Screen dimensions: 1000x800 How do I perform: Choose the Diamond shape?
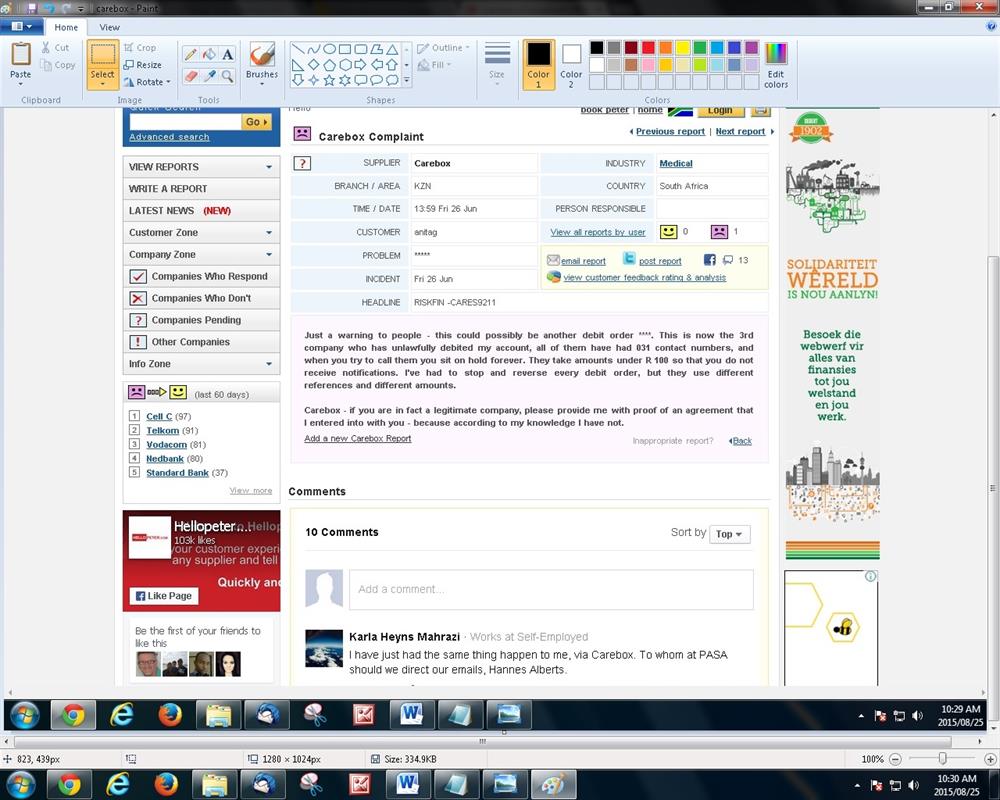point(314,64)
